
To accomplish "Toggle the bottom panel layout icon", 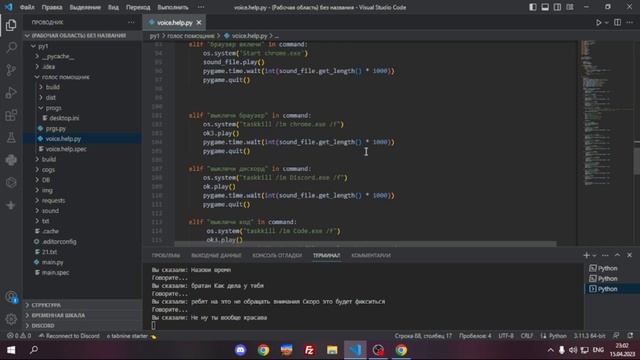I will [x=545, y=7].
